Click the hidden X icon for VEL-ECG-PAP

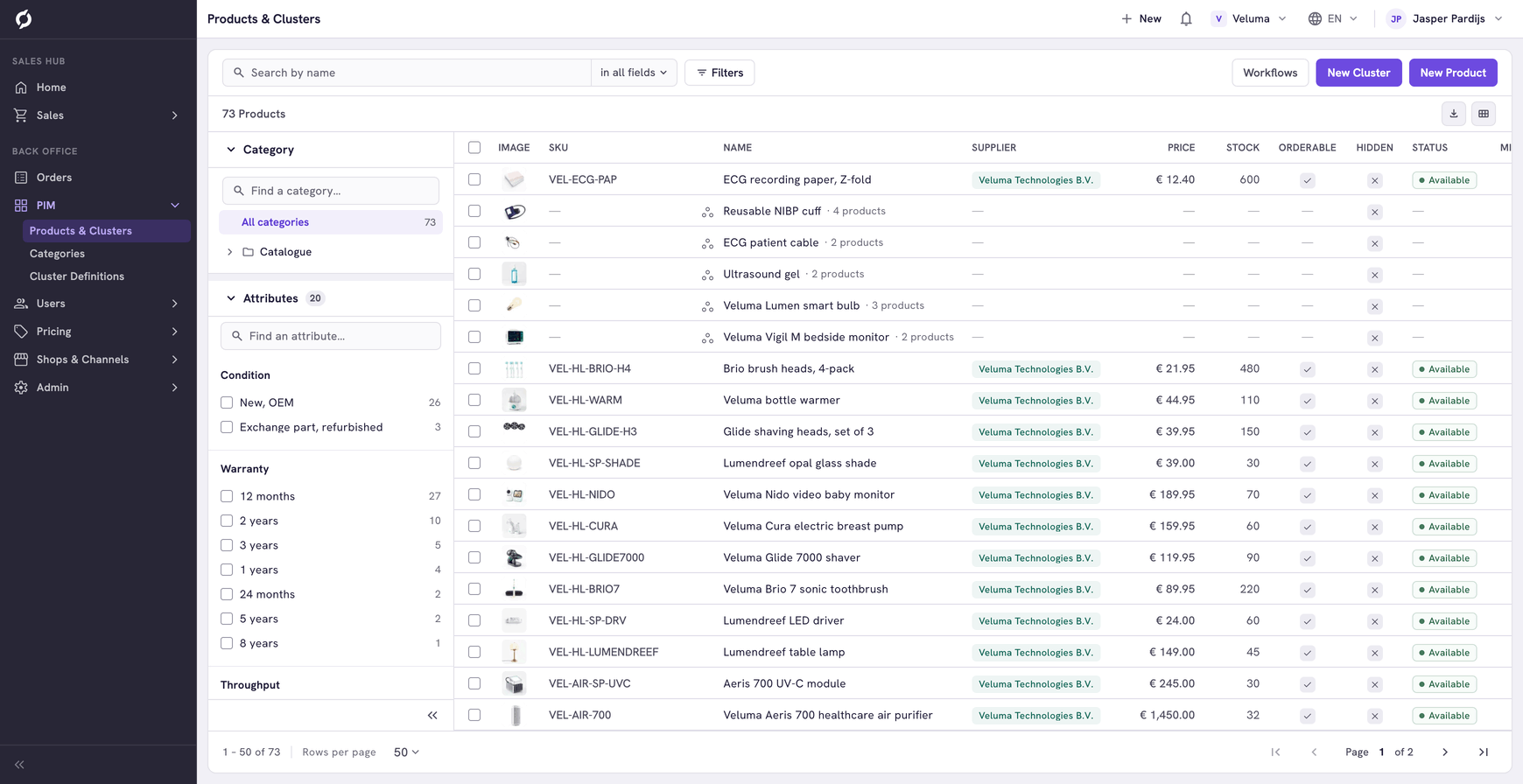pos(1375,180)
